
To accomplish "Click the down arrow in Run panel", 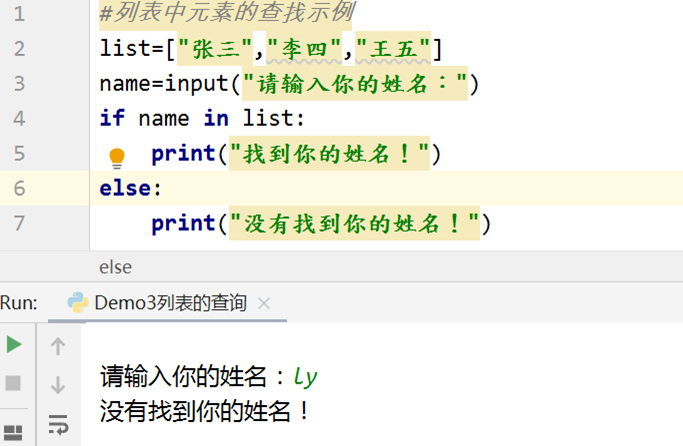I will (x=58, y=385).
